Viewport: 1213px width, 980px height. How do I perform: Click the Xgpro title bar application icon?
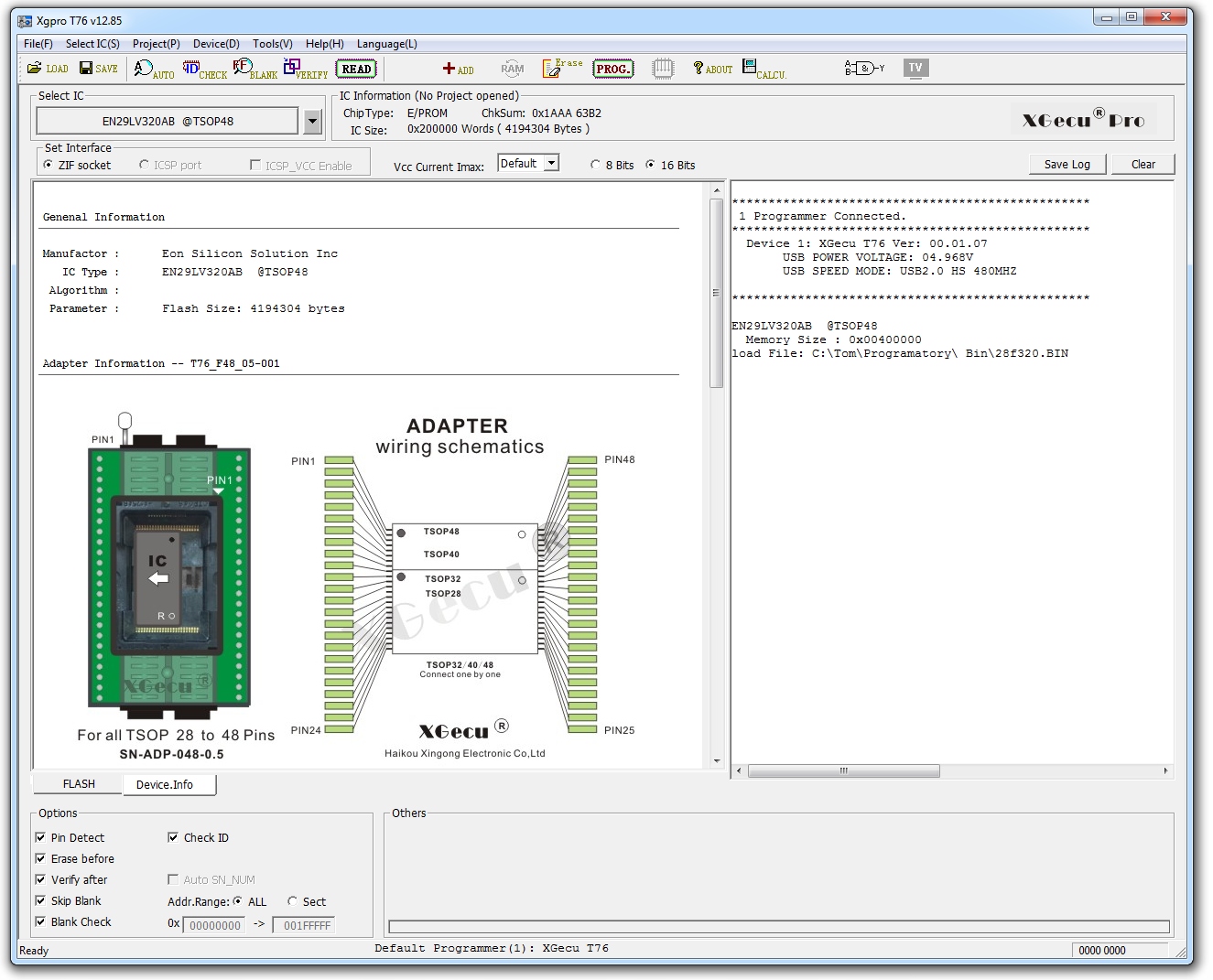click(x=25, y=20)
